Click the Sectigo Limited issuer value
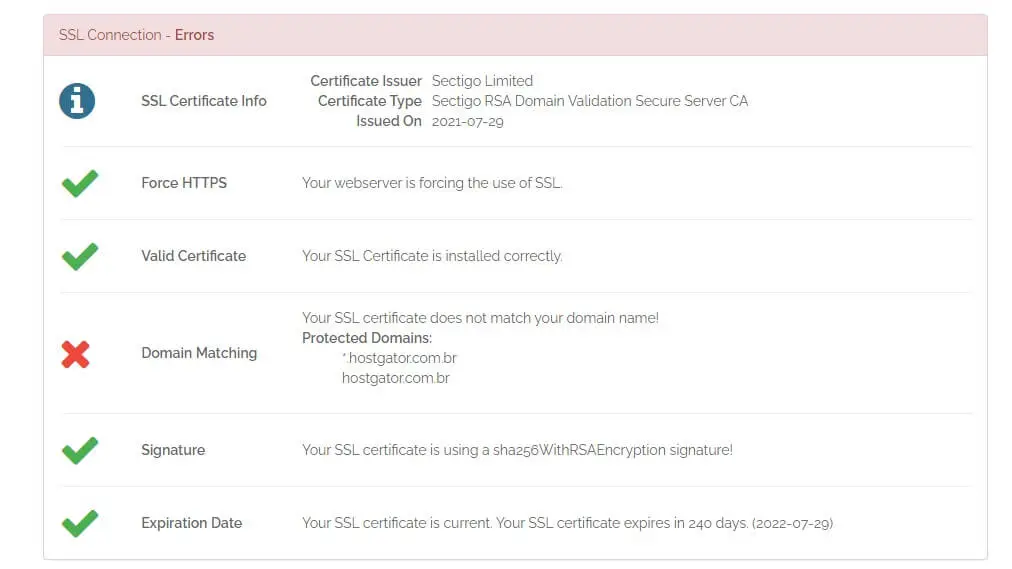The image size is (1012, 569). coord(482,81)
